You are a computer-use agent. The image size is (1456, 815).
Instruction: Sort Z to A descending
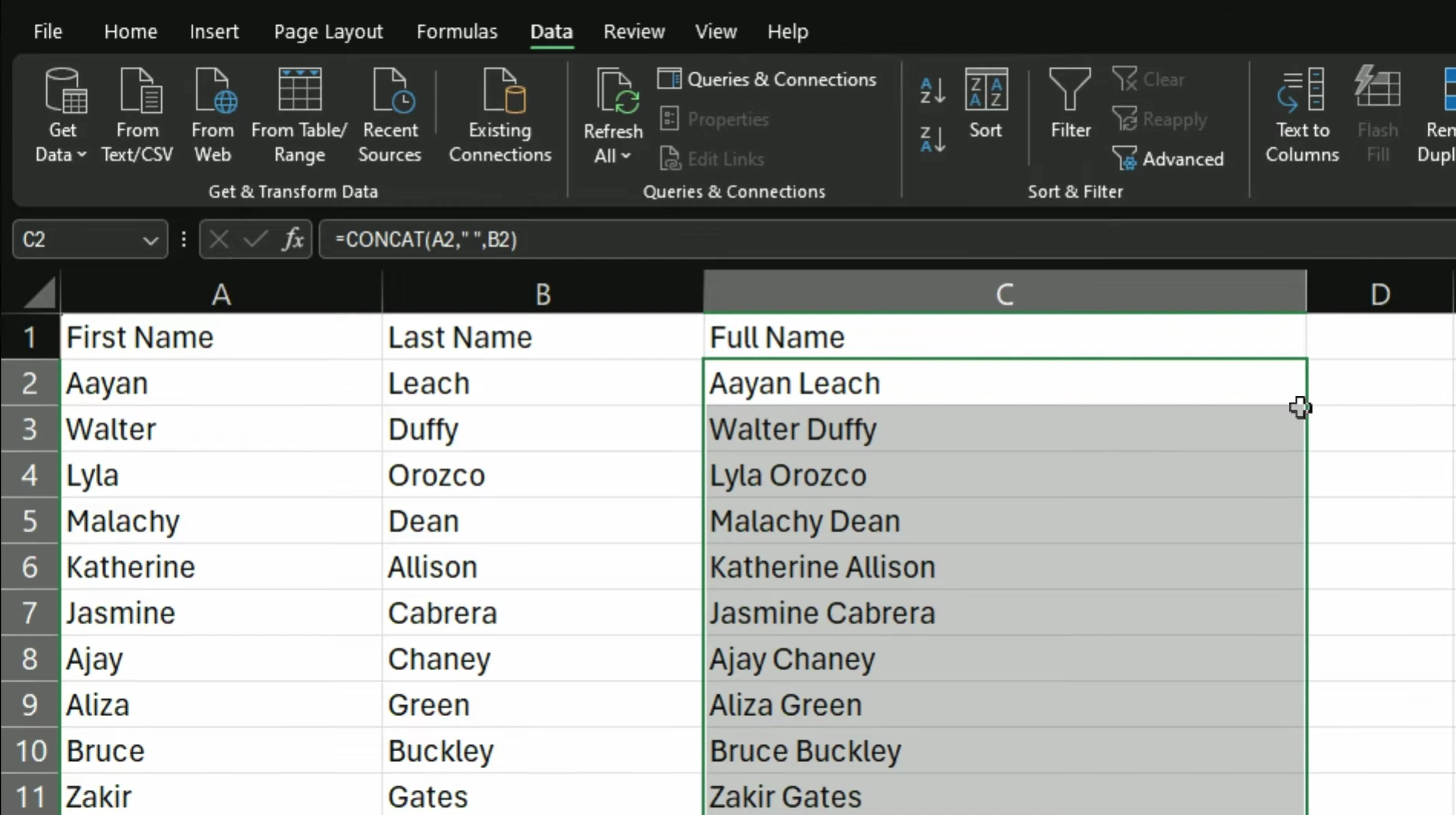click(x=933, y=140)
